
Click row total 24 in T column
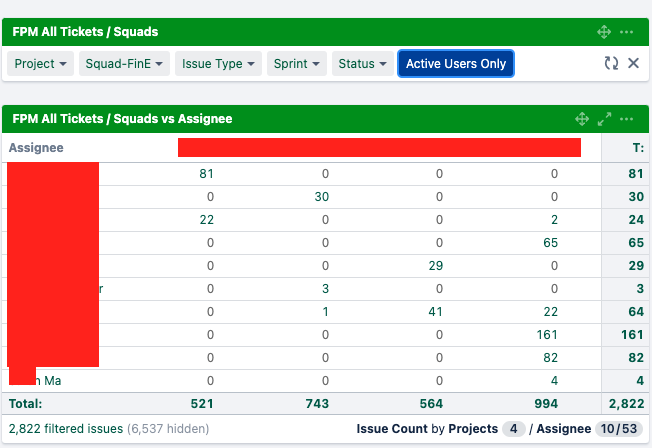tap(636, 220)
